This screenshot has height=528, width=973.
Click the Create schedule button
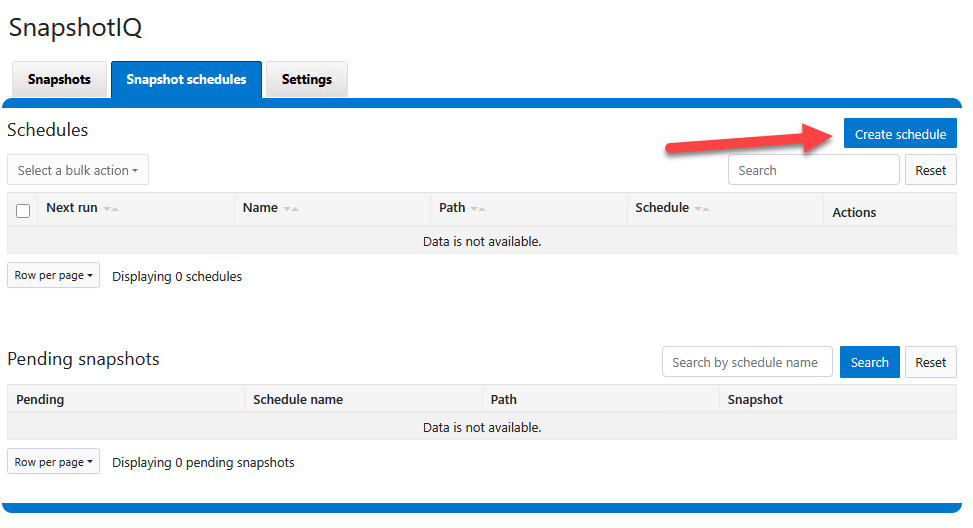pos(899,134)
